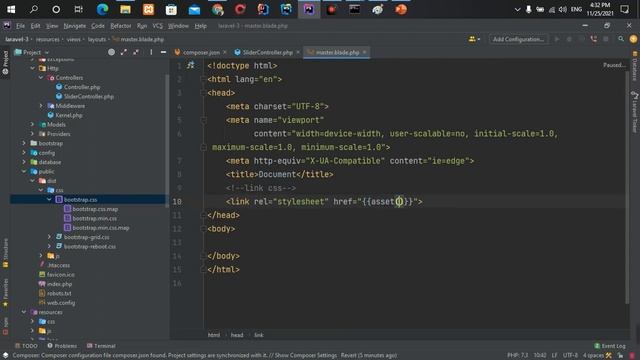The height and width of the screenshot is (360, 640).
Task: Click layouts breadcrumb in navigation bar
Action: tap(97, 39)
